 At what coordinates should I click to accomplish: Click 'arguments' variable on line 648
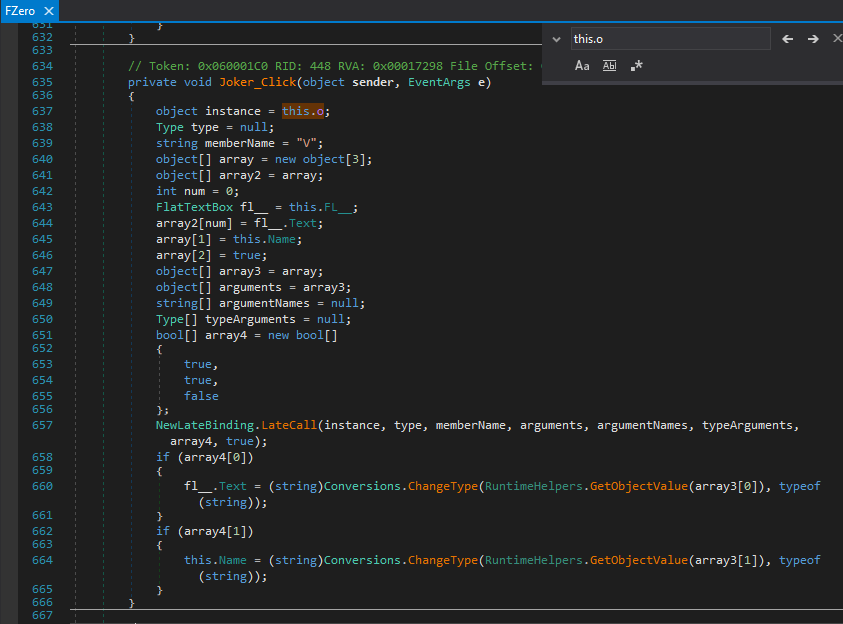[250, 288]
